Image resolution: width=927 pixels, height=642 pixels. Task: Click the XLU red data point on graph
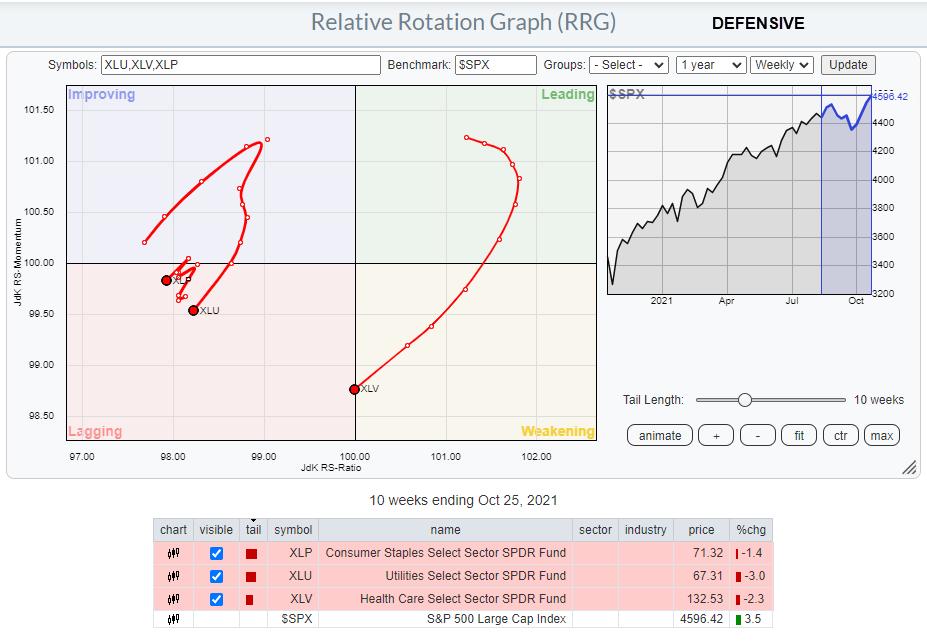193,310
